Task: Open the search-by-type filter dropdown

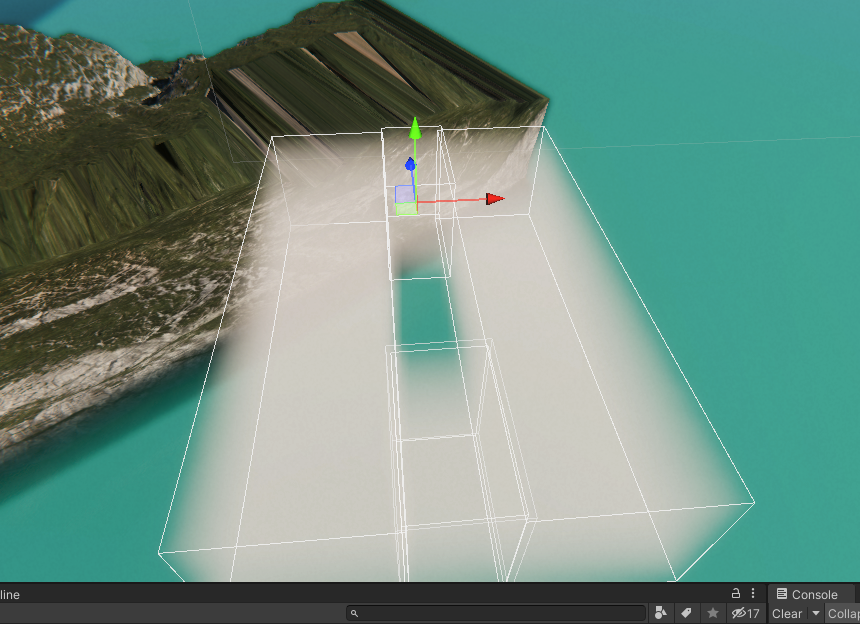Action: pyautogui.click(x=661, y=613)
